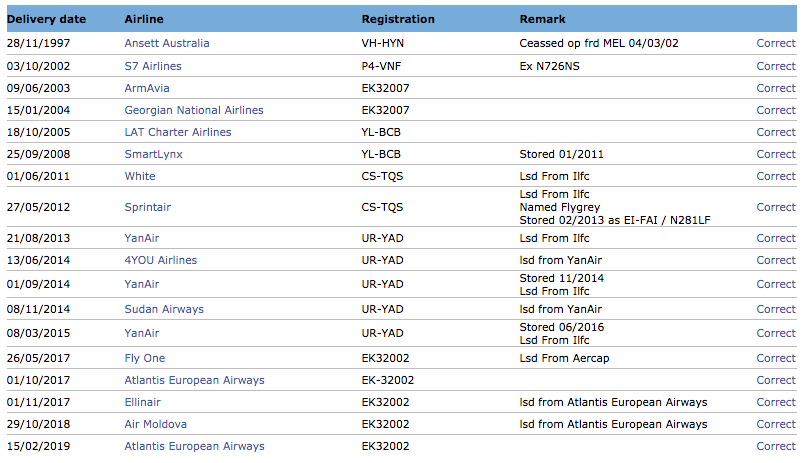
Task: Select registration VH-HYN
Action: pos(383,43)
